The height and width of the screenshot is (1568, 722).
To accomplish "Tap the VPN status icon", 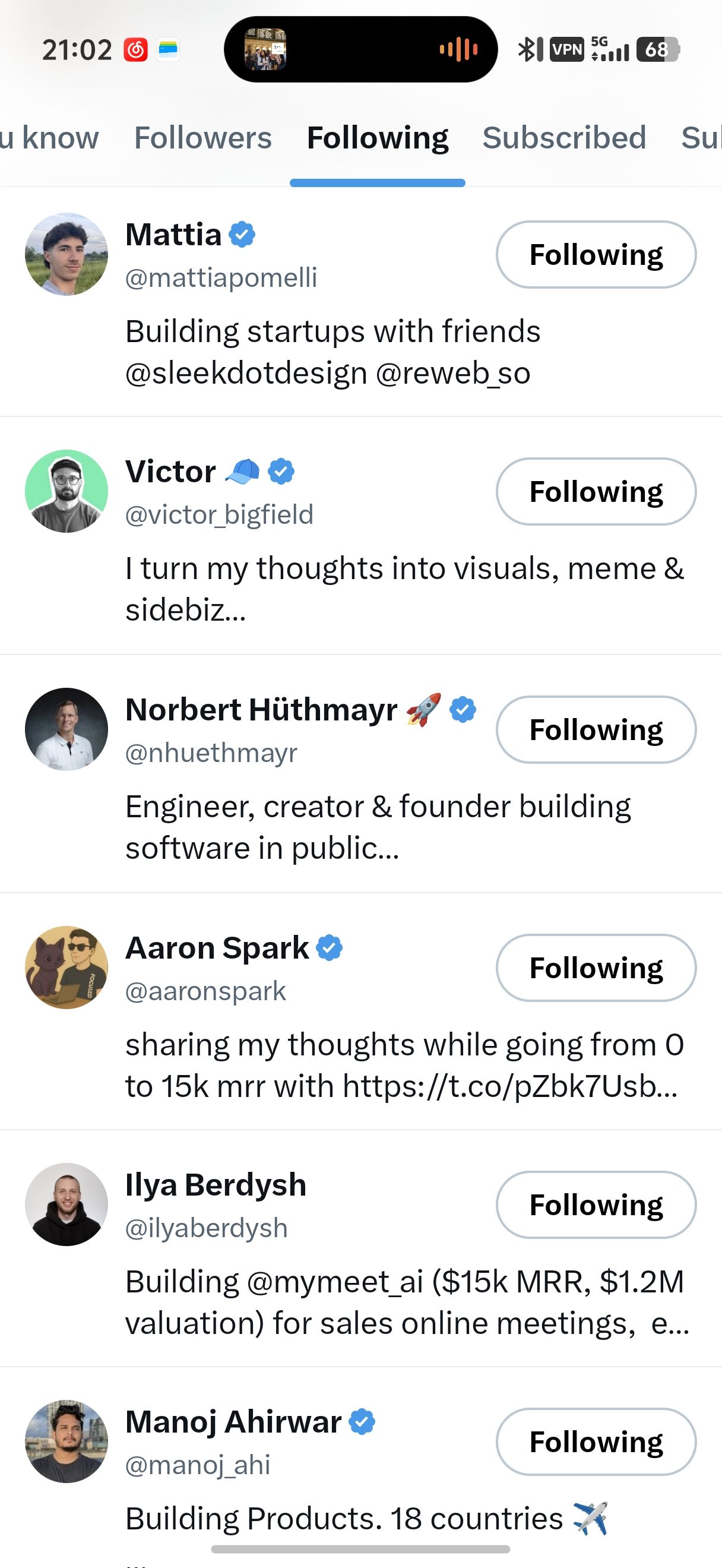I will click(566, 49).
